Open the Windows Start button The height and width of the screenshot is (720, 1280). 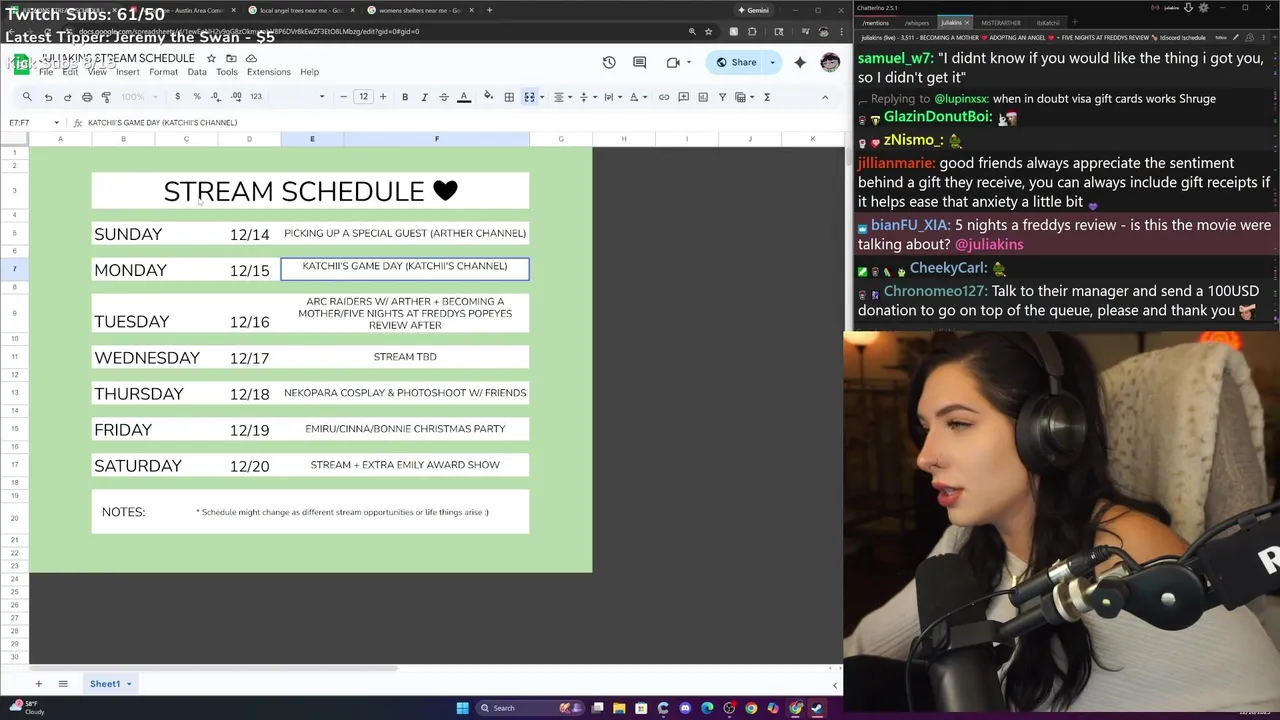pyautogui.click(x=462, y=708)
